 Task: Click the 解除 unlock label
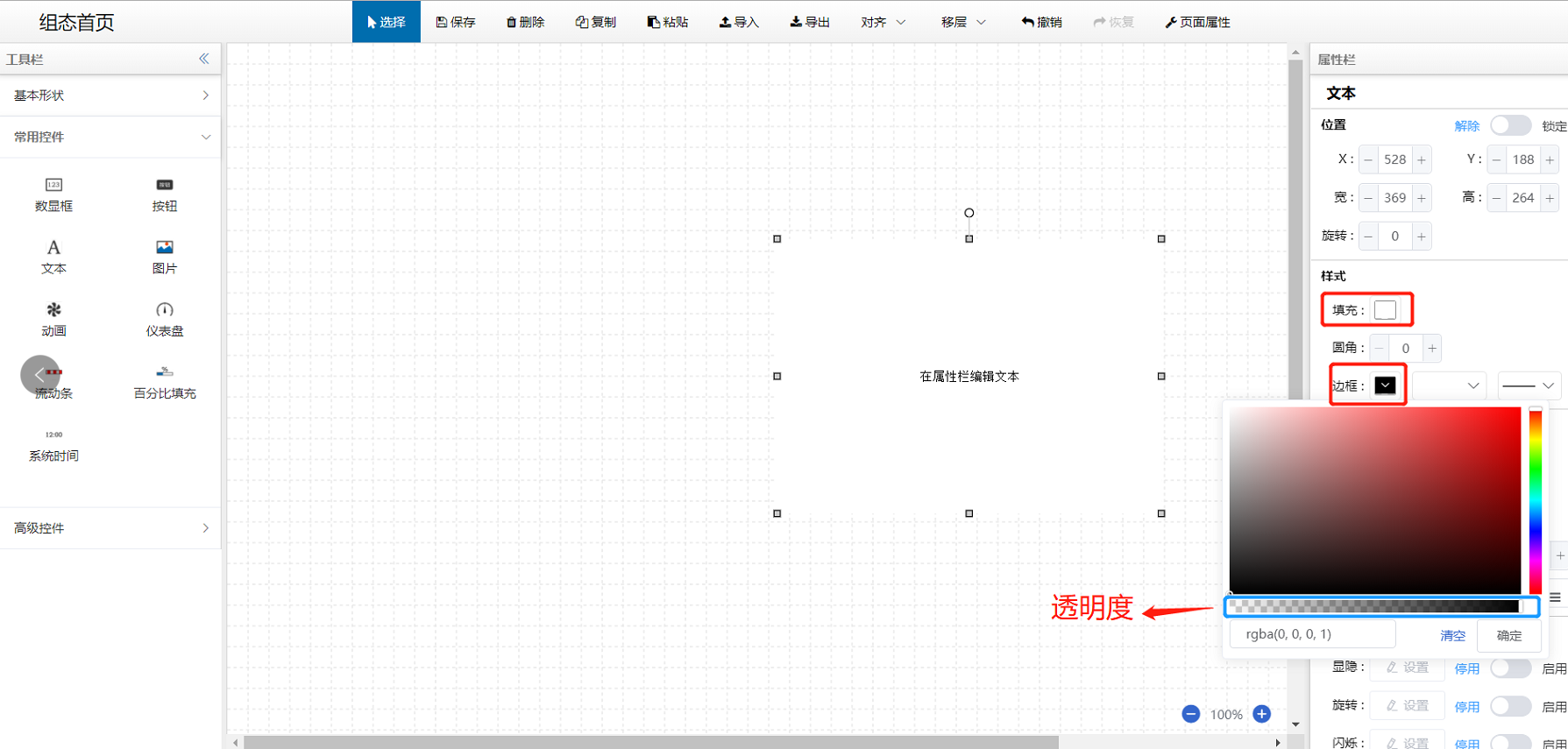point(1466,125)
